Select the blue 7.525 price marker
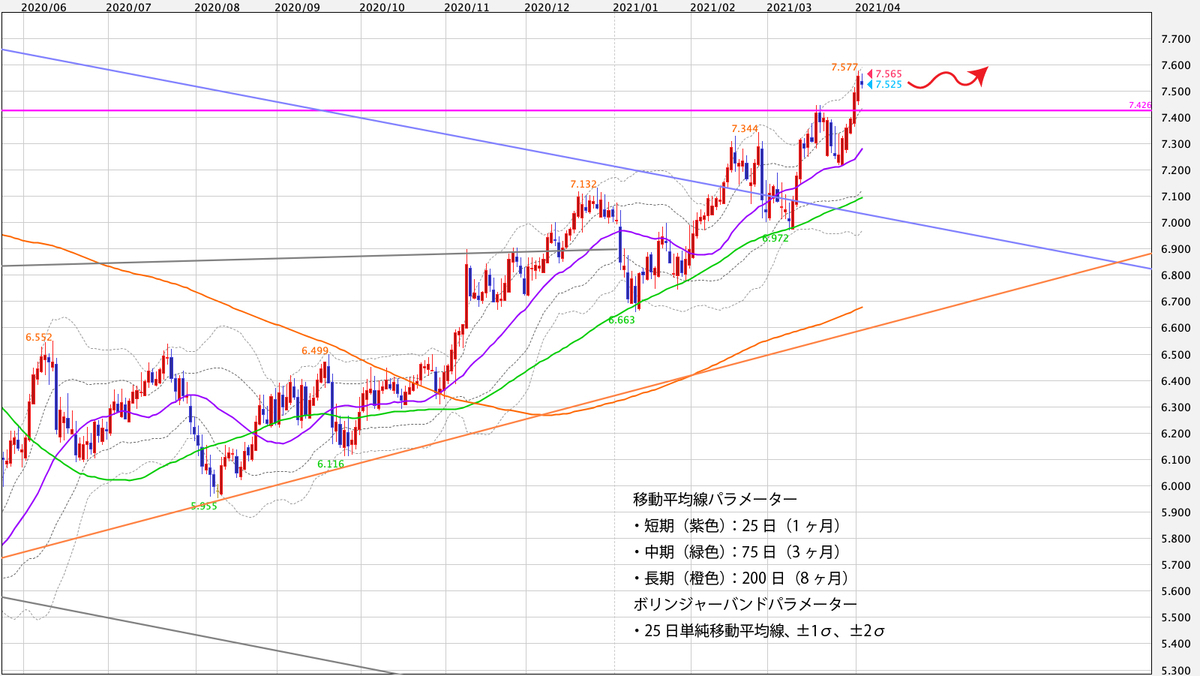The image size is (1200, 676). pyautogui.click(x=886, y=85)
